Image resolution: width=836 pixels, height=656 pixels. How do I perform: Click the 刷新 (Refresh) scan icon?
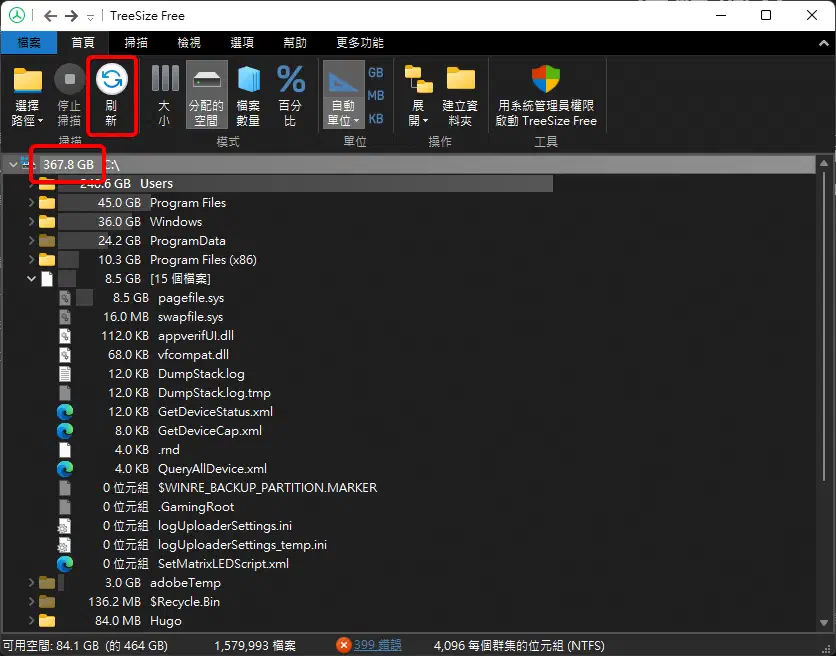click(111, 80)
